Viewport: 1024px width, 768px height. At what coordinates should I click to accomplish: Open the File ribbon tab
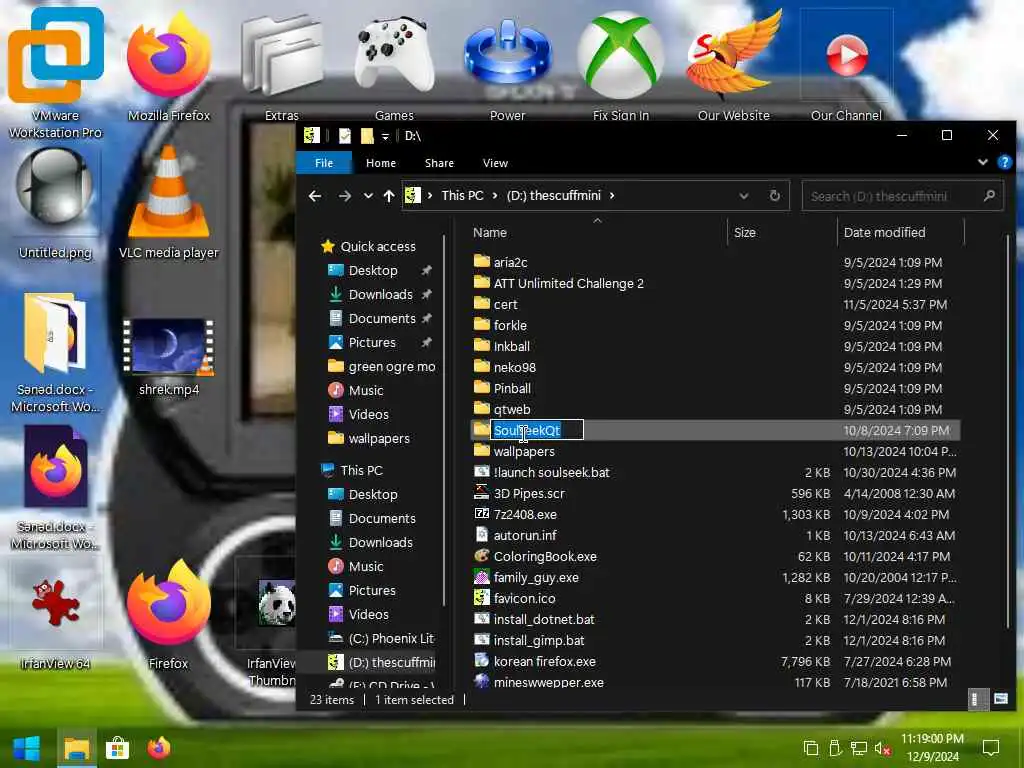coord(324,163)
